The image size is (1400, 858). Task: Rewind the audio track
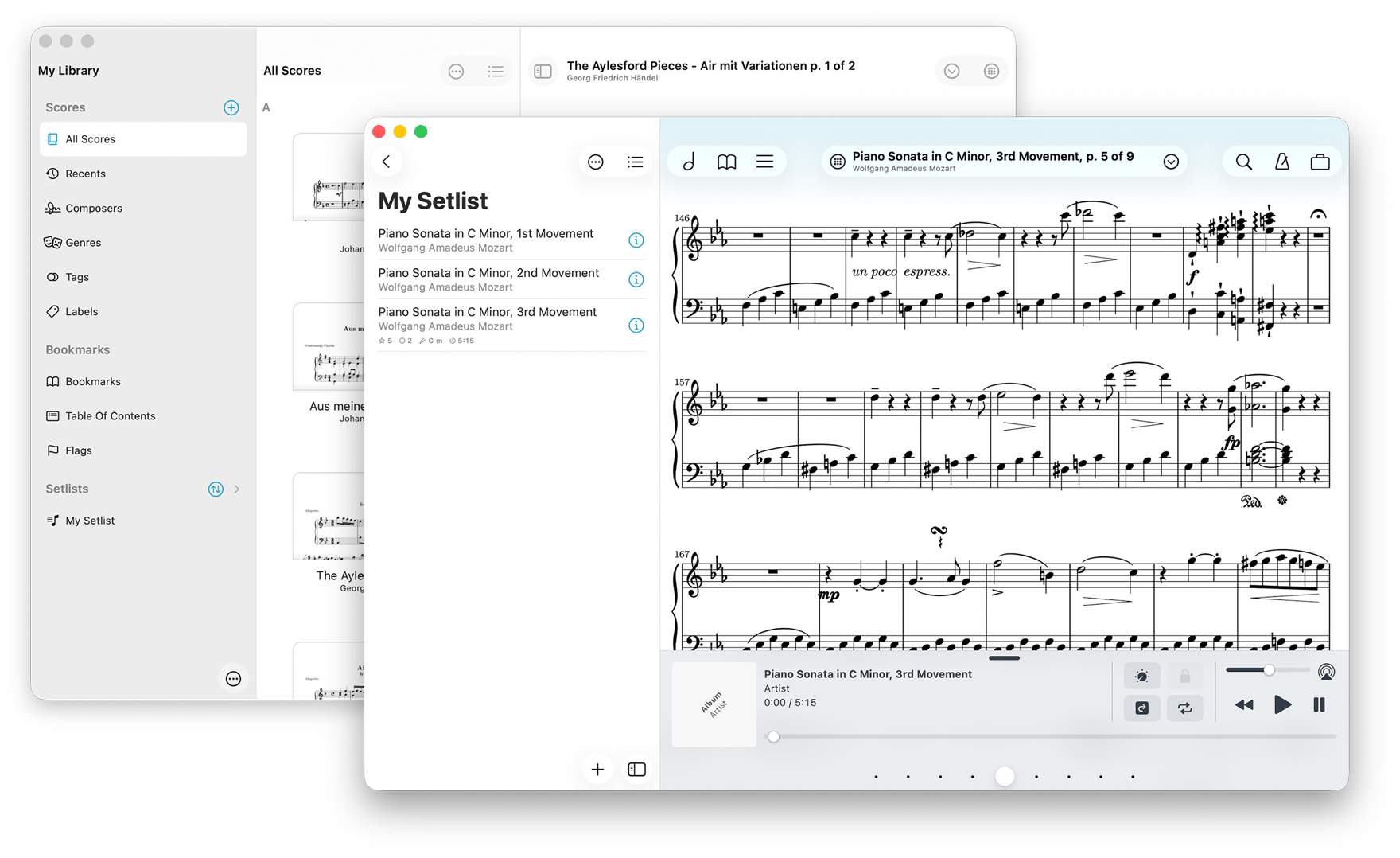(x=1244, y=705)
